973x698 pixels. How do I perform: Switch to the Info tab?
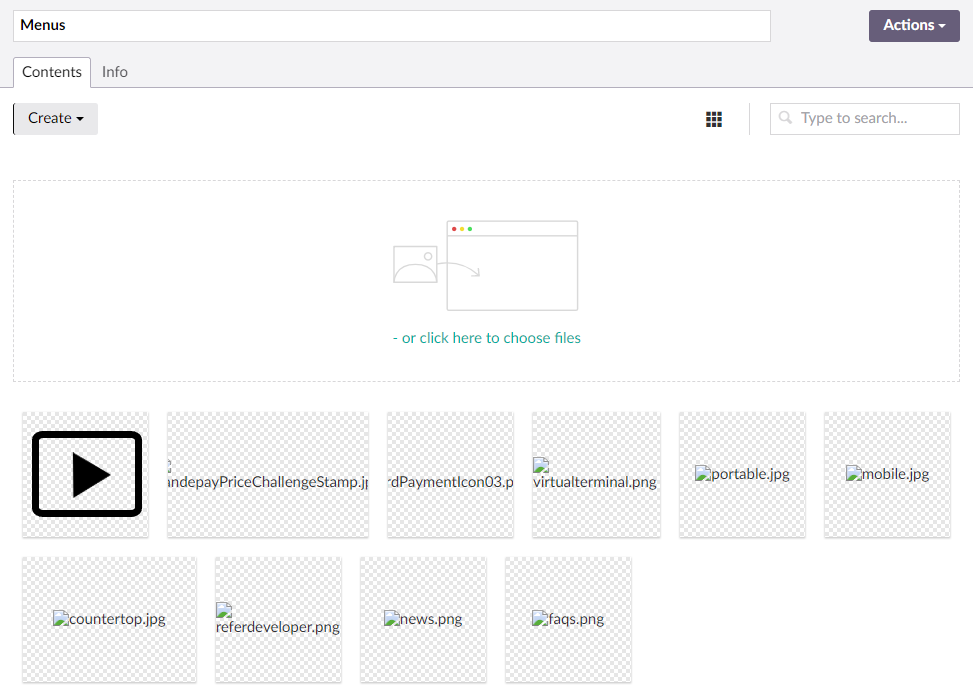coord(115,72)
